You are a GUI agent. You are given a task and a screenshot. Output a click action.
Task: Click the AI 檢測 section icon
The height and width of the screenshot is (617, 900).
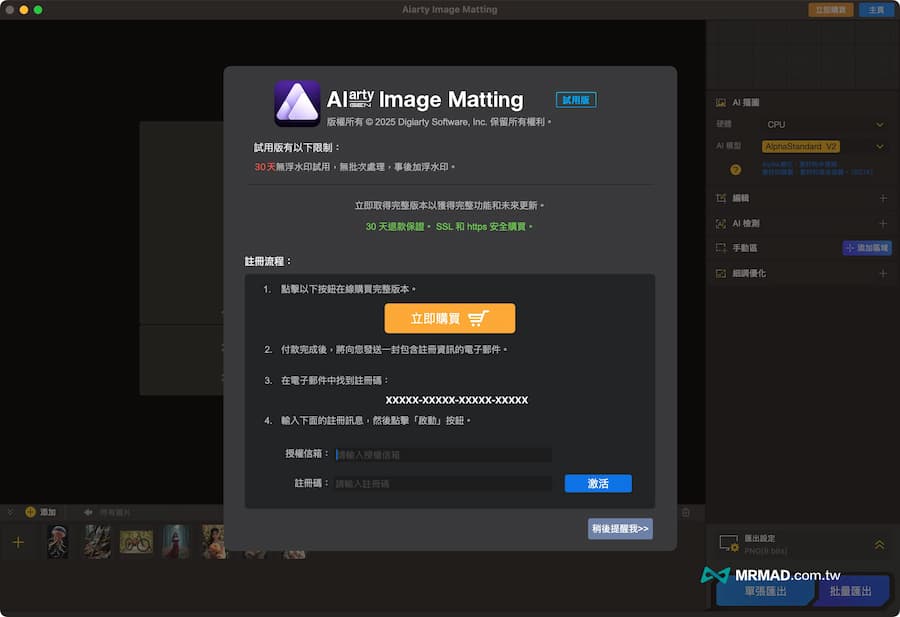(721, 222)
